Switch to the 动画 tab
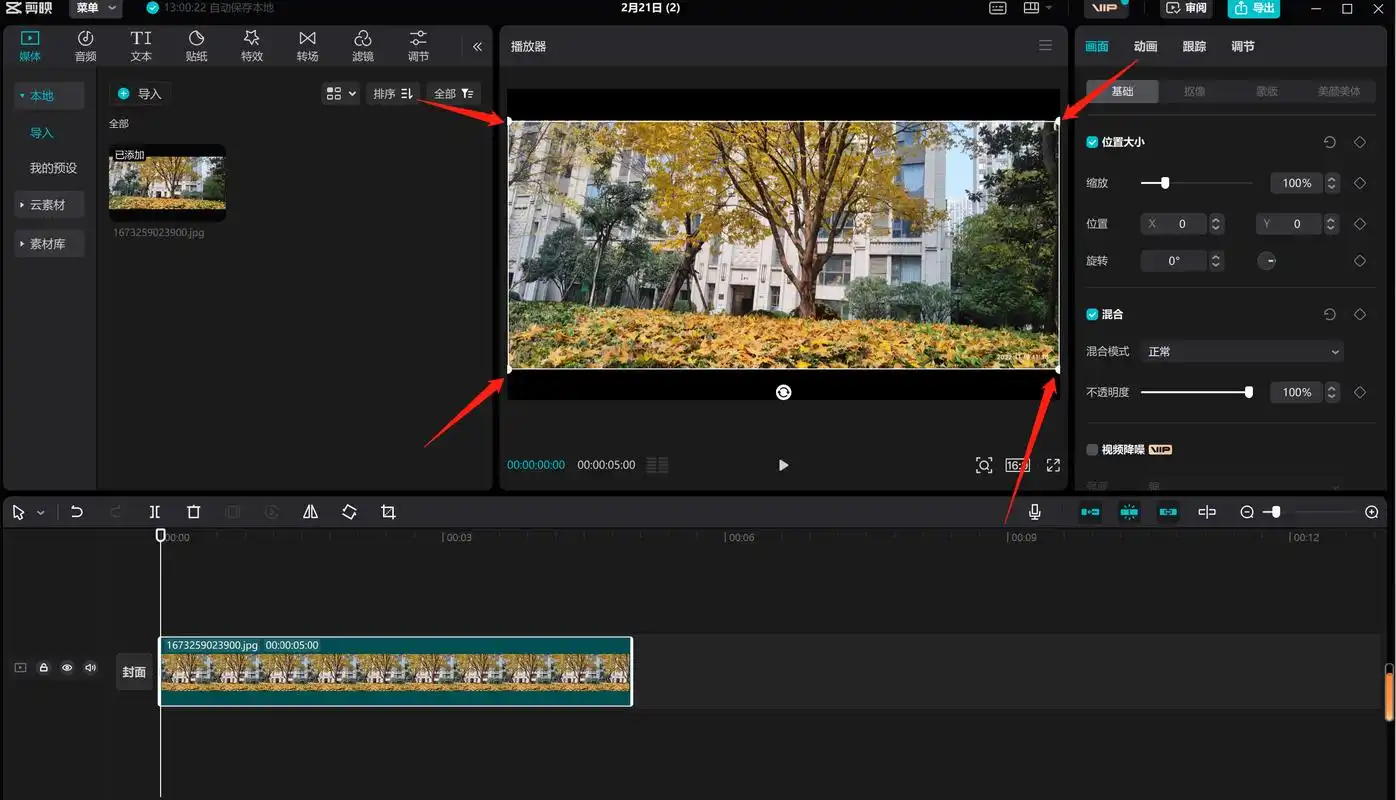This screenshot has width=1396, height=800. [x=1145, y=46]
